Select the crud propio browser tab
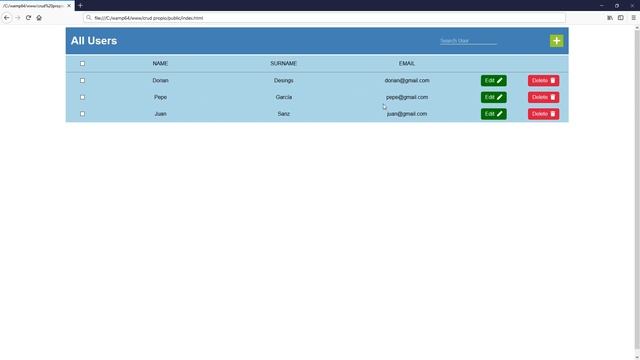Viewport: 640px width, 360px height. tap(37, 6)
